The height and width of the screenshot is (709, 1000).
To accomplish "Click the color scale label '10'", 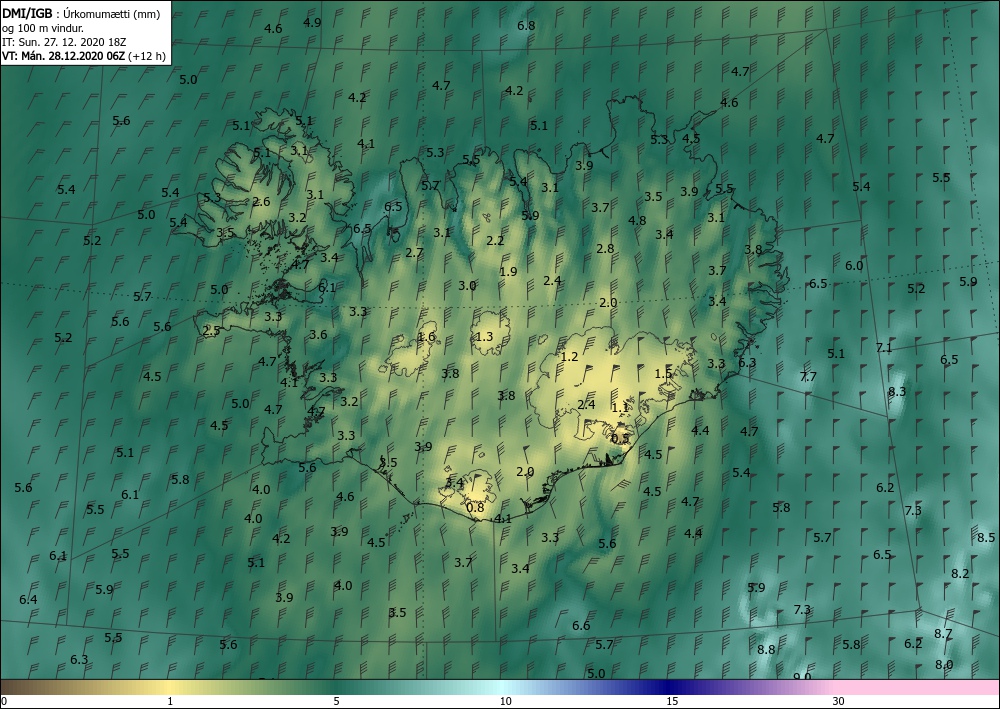I will 506,701.
